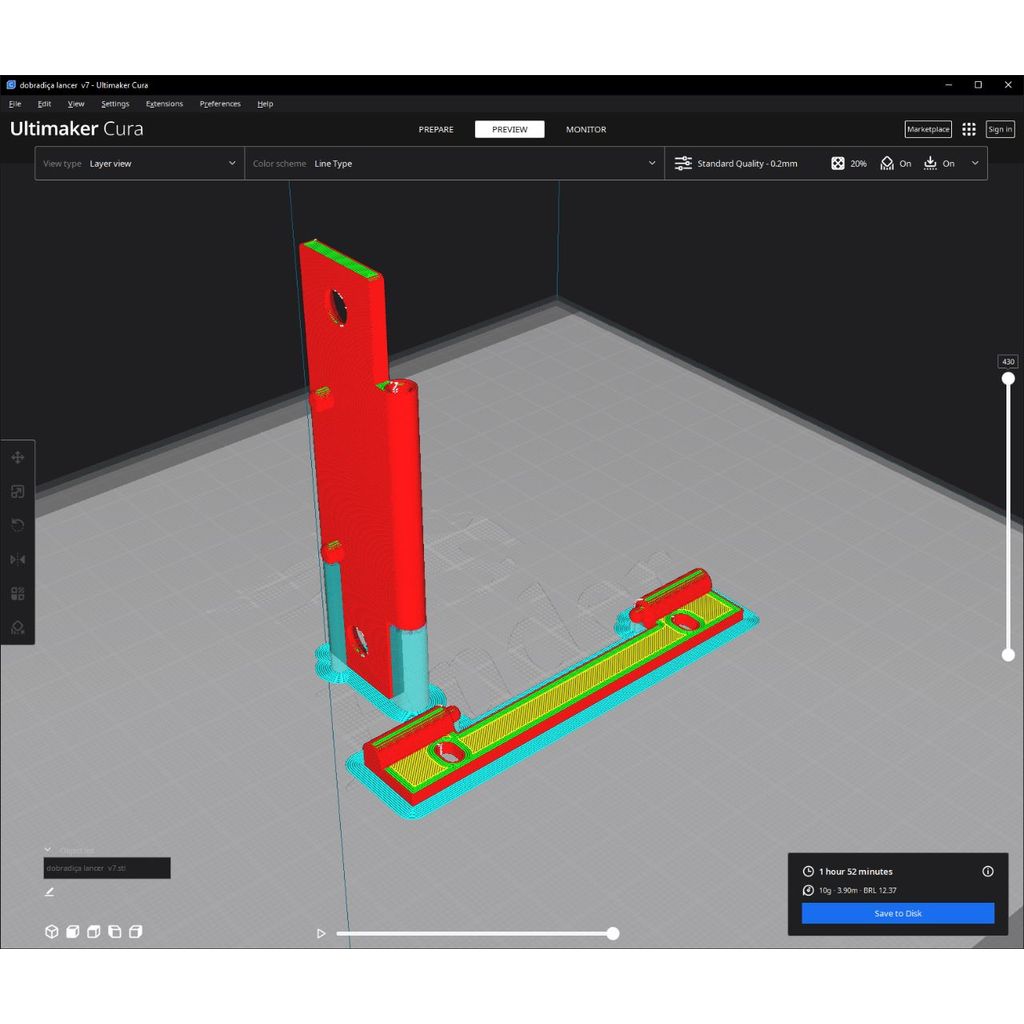Toggle the support generation On setting
This screenshot has height=1024, width=1024.
click(895, 163)
